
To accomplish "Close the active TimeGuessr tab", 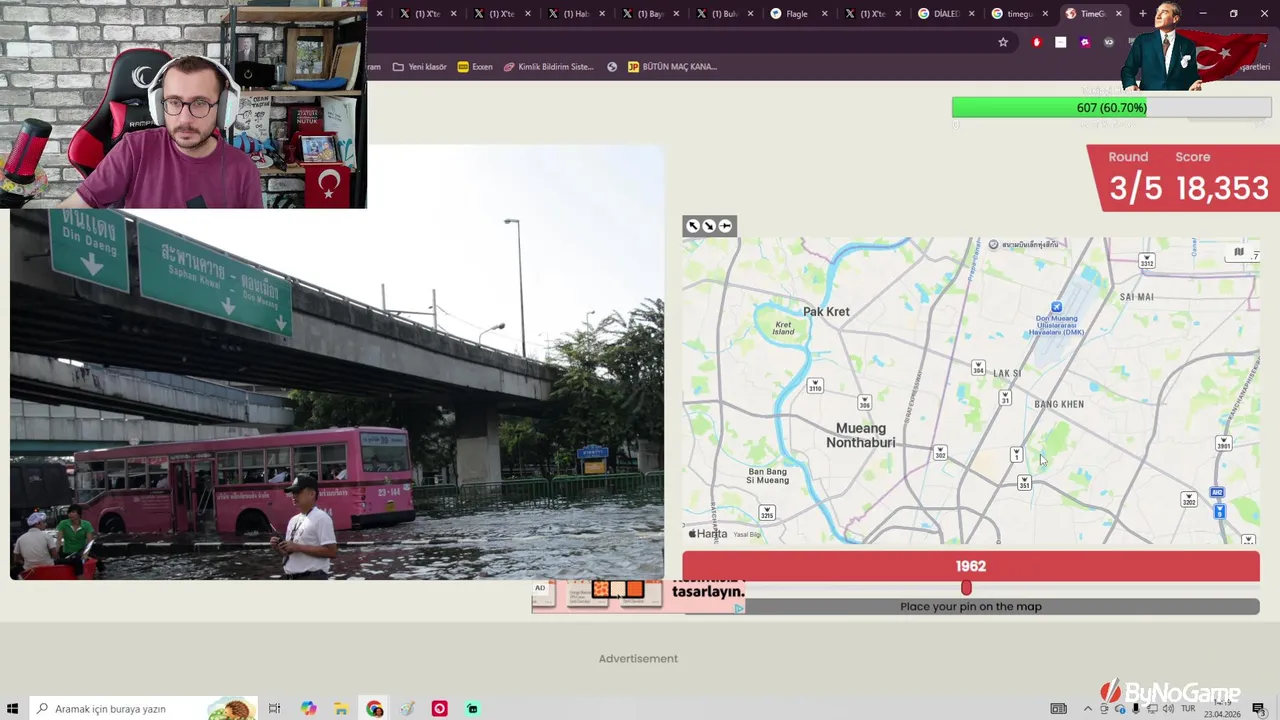I will pos(1119,14).
